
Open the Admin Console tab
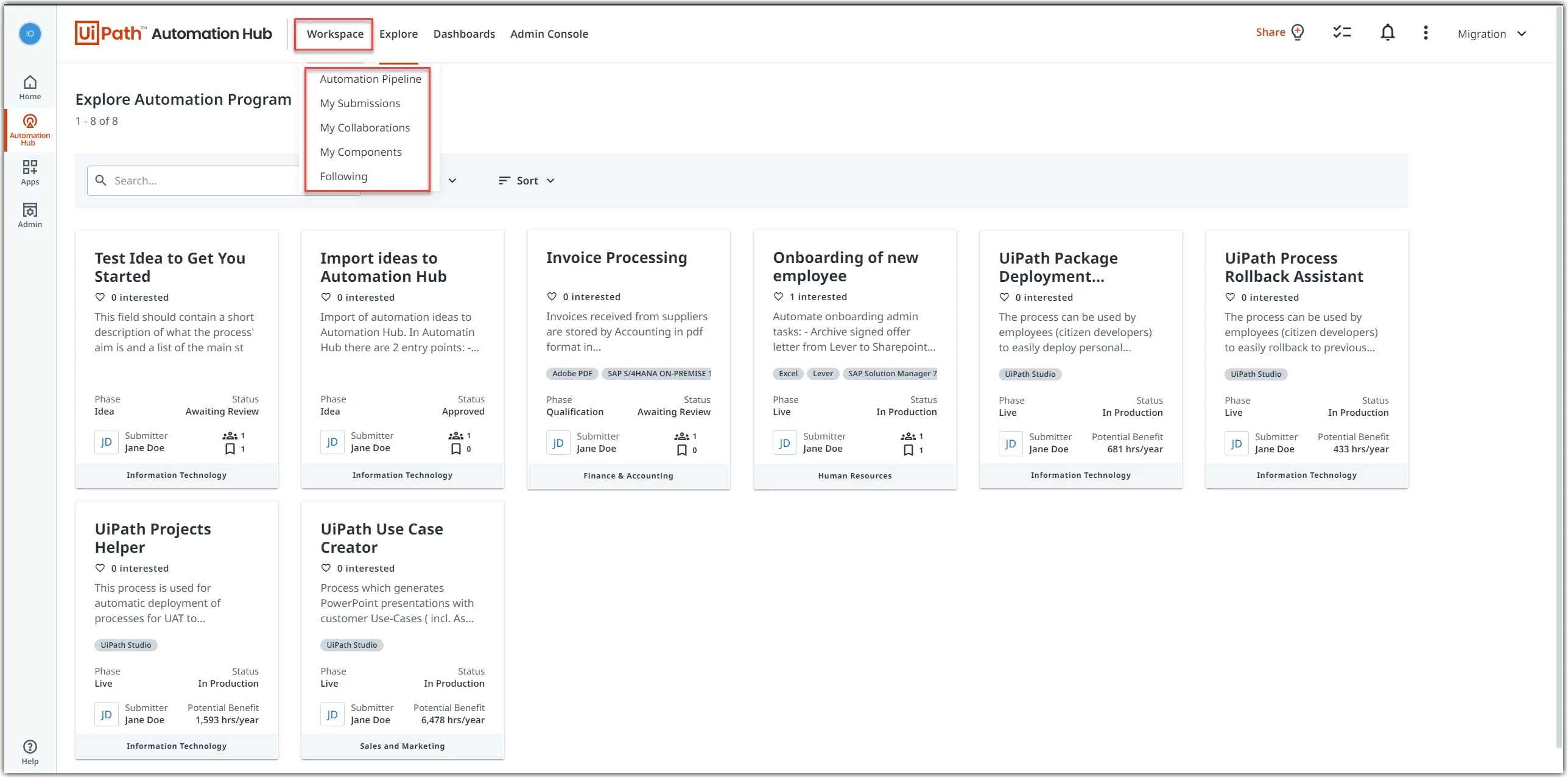[x=549, y=34]
